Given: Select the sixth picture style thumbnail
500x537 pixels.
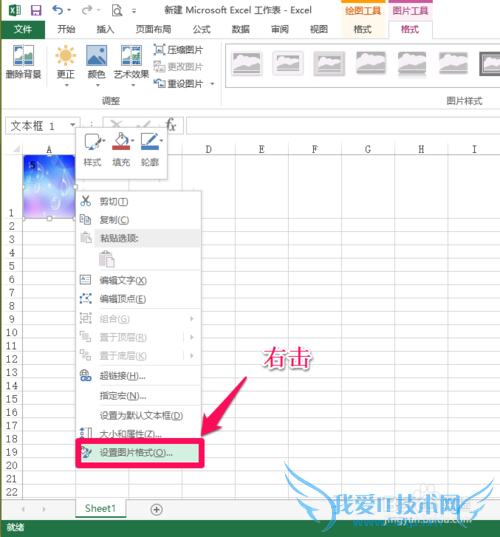Looking at the screenshot, I should [x=453, y=63].
